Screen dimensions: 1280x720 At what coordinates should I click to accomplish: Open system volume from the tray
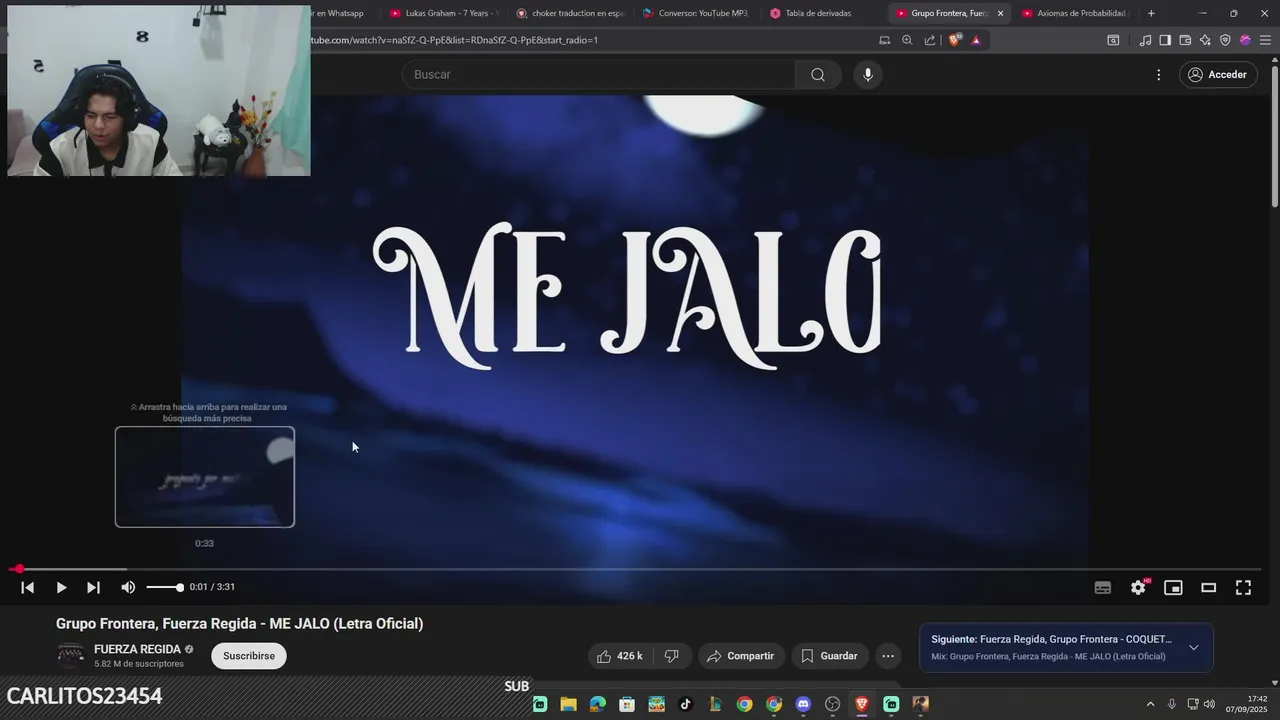(x=1209, y=704)
